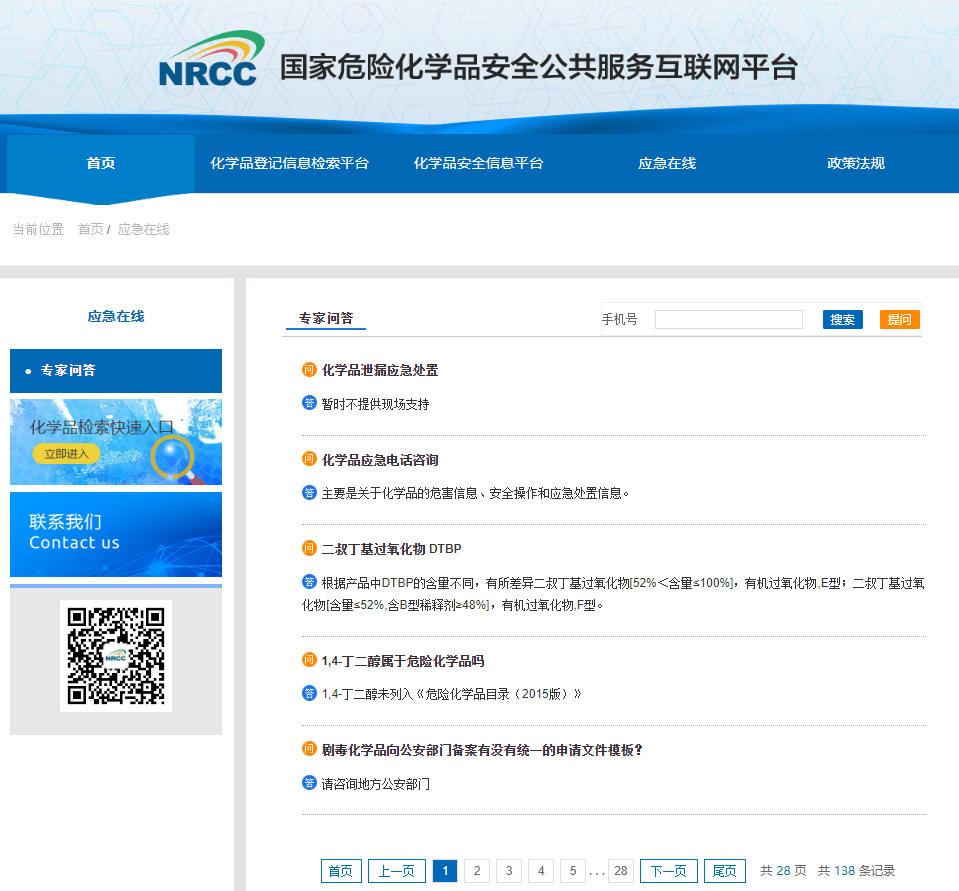Screen dimensions: 959x891
Task: Select 政策法规 in the top navigation
Action: point(856,164)
